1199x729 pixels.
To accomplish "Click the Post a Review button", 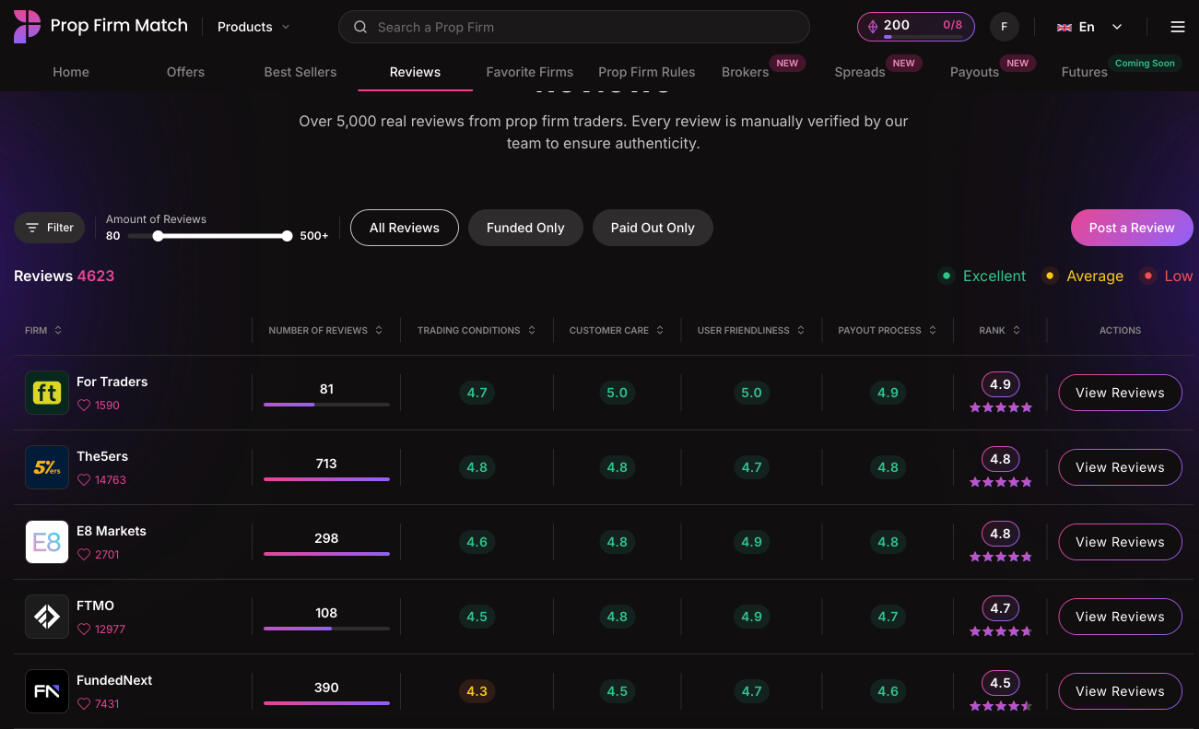I will (1132, 228).
